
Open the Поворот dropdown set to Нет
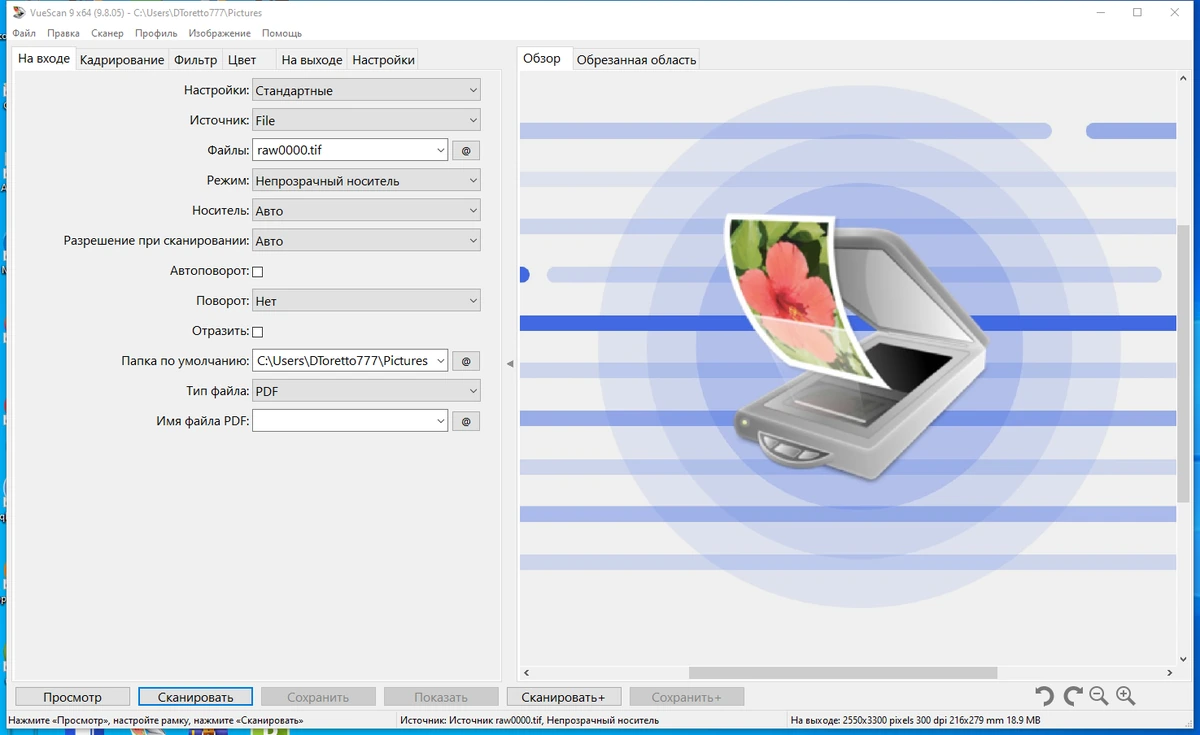tap(366, 300)
